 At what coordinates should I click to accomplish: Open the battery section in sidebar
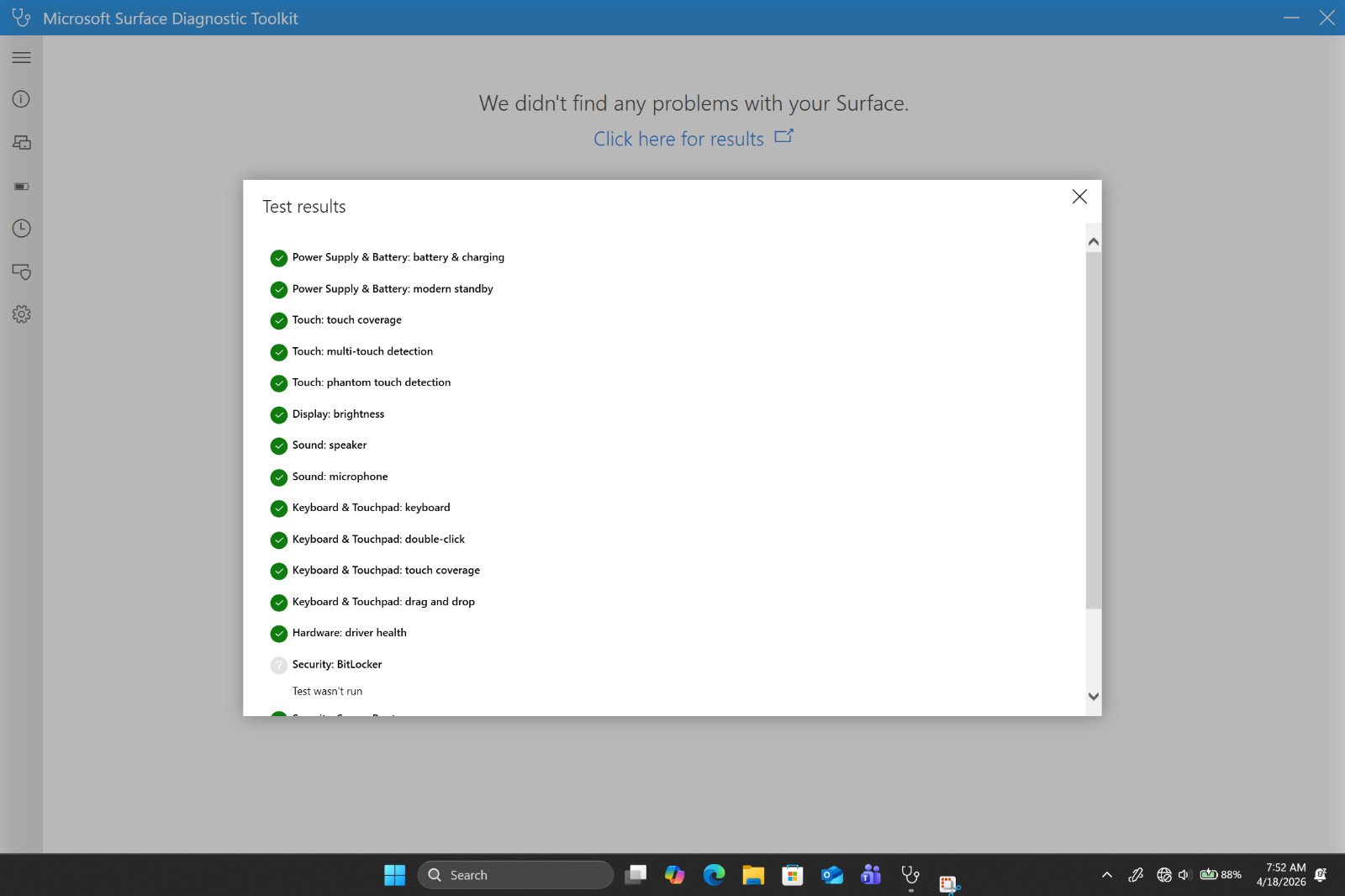pos(22,187)
